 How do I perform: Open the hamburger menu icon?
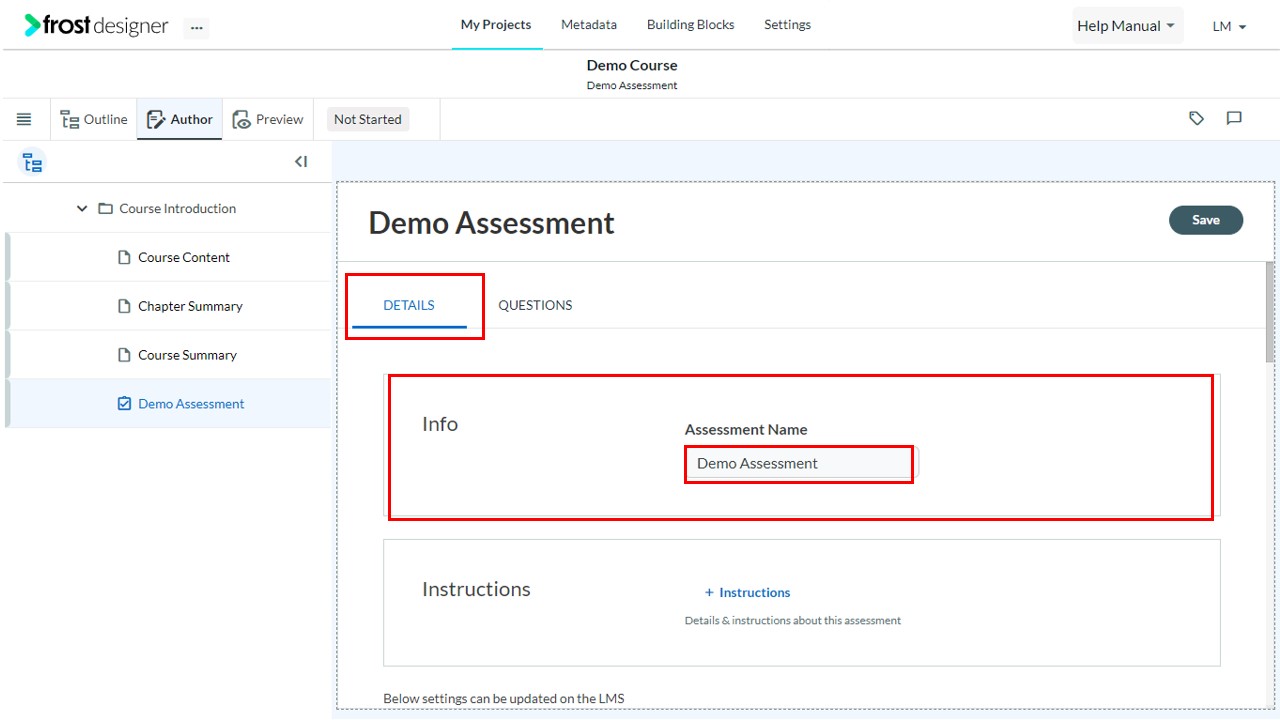coord(24,119)
